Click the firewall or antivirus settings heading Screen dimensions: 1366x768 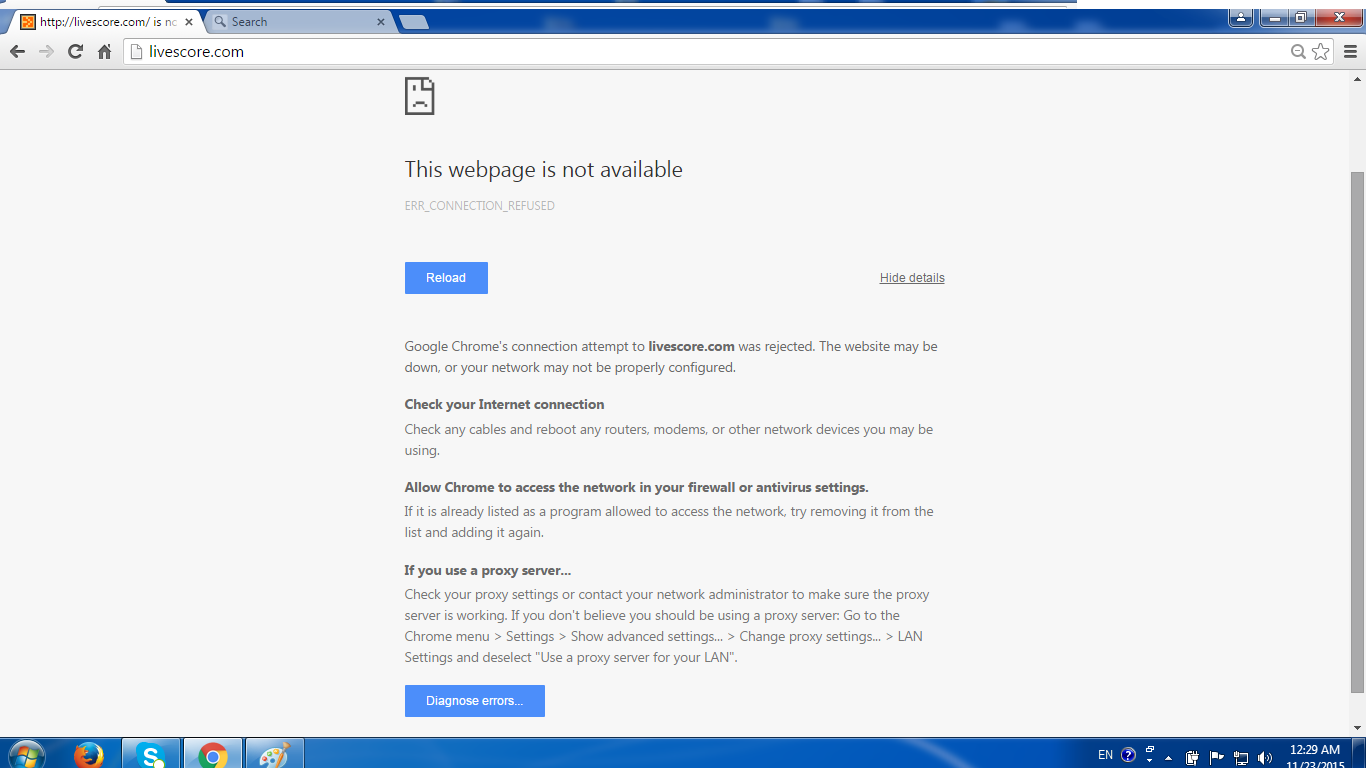click(x=637, y=488)
